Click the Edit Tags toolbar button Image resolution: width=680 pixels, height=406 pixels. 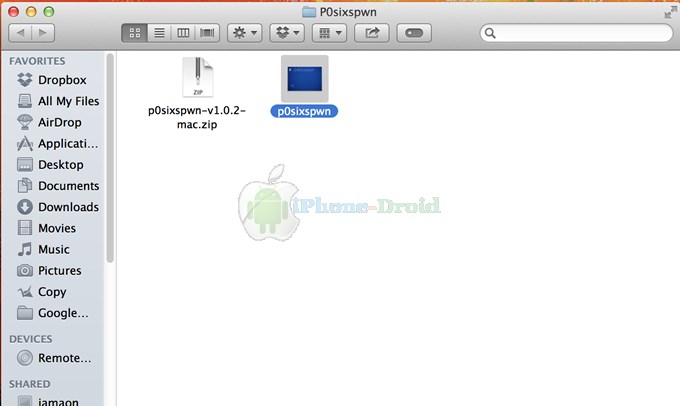[x=414, y=33]
